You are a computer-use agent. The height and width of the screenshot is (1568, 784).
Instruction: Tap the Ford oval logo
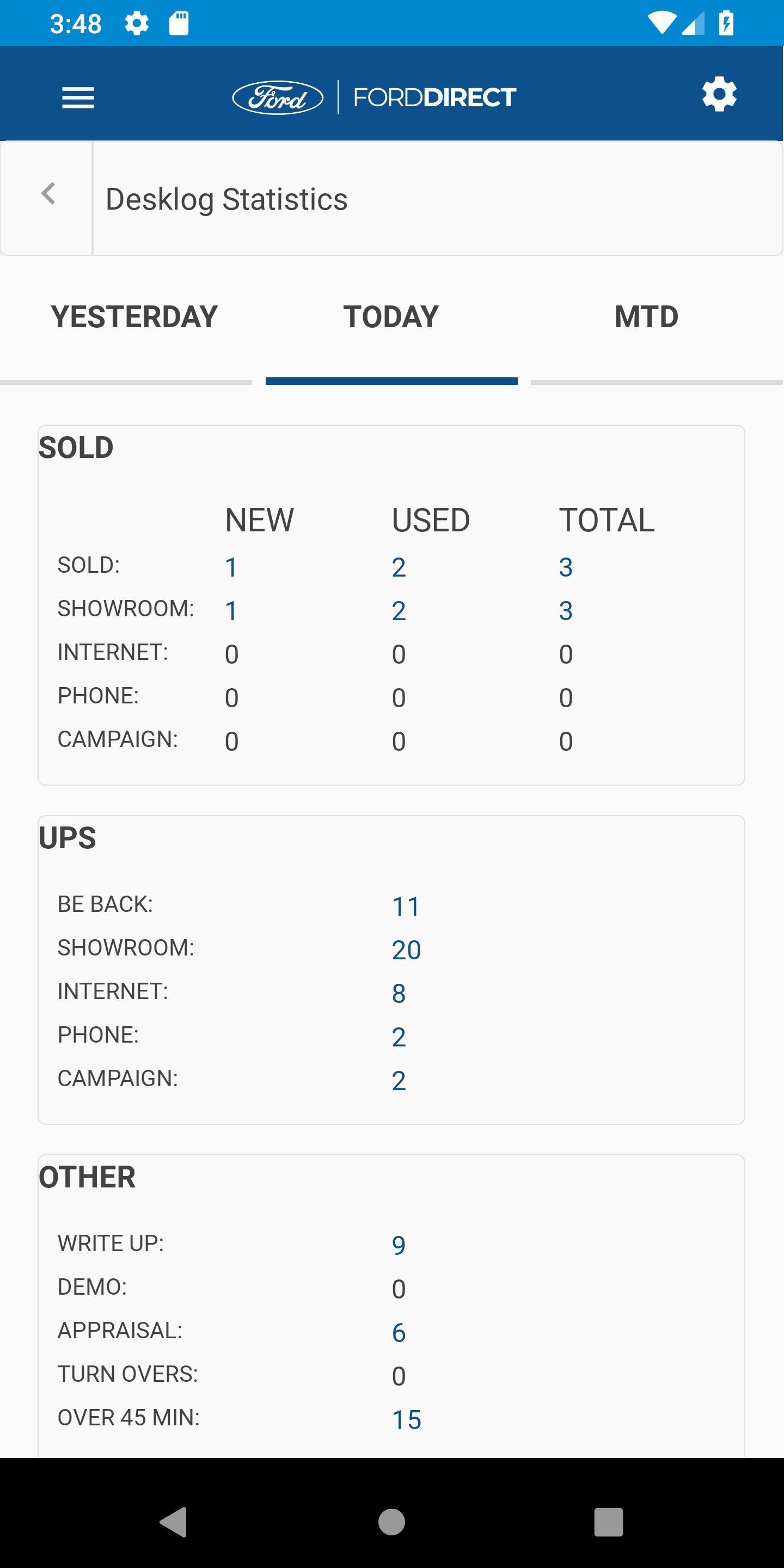click(278, 97)
